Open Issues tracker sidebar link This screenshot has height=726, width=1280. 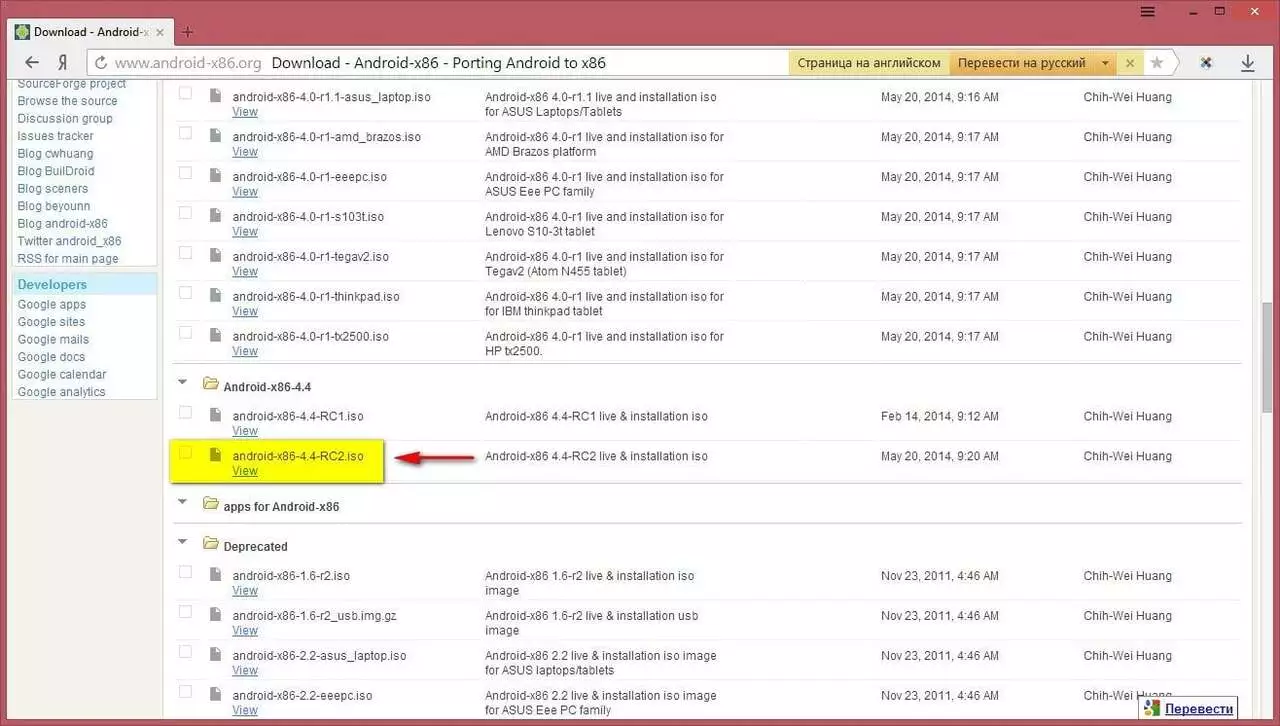55,136
